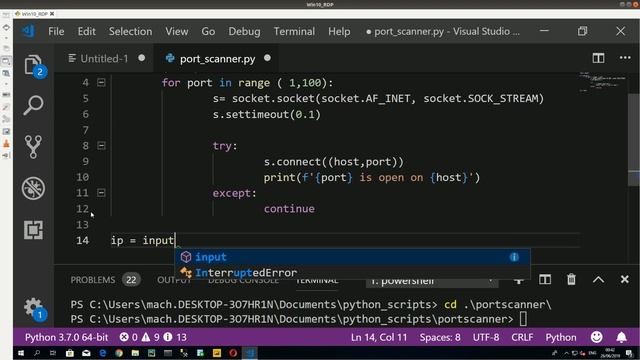Screen dimensions: 640x360
Task: Open the View menu
Action: point(177,31)
